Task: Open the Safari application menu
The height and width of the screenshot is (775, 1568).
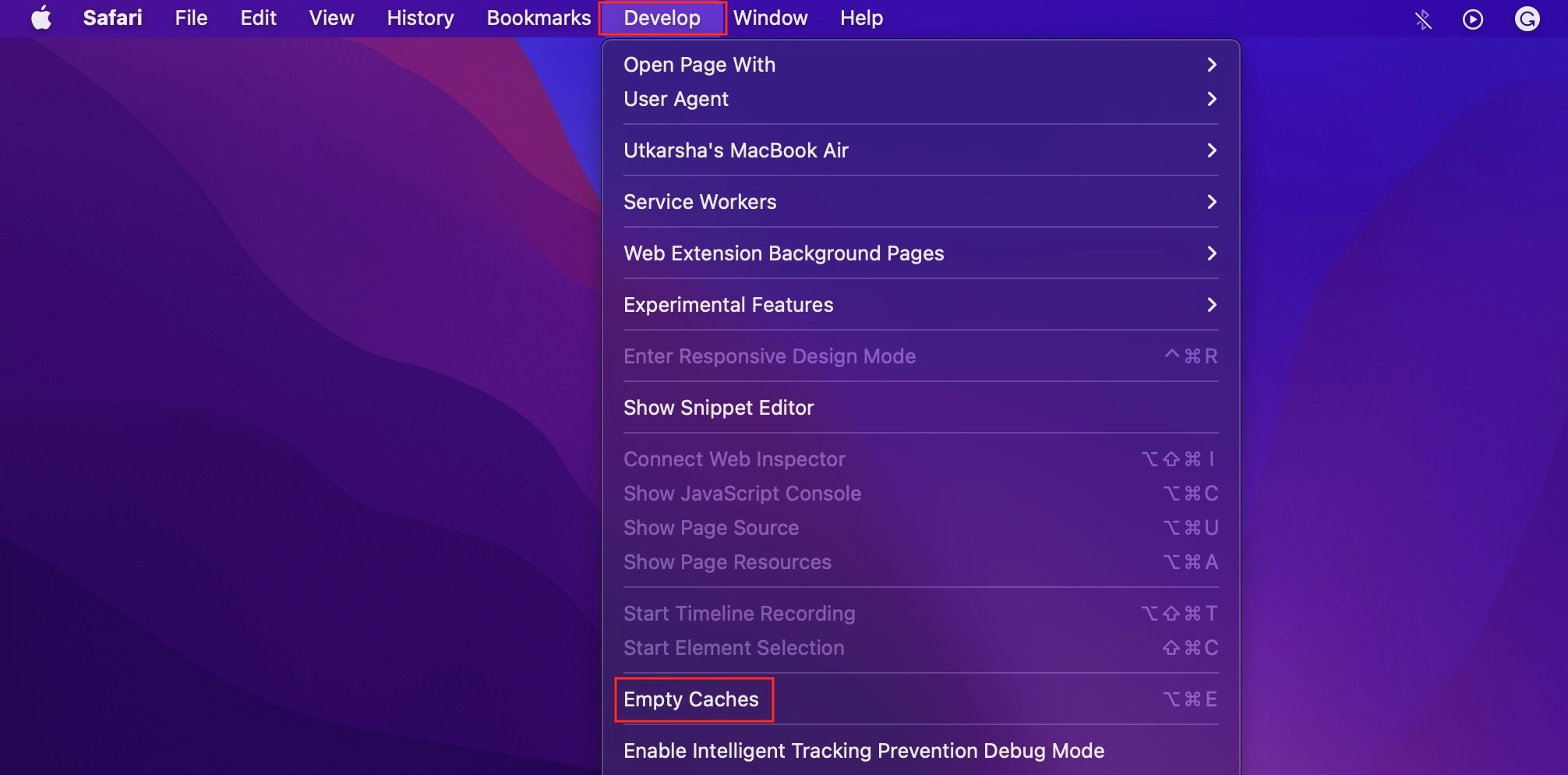Action: (112, 18)
